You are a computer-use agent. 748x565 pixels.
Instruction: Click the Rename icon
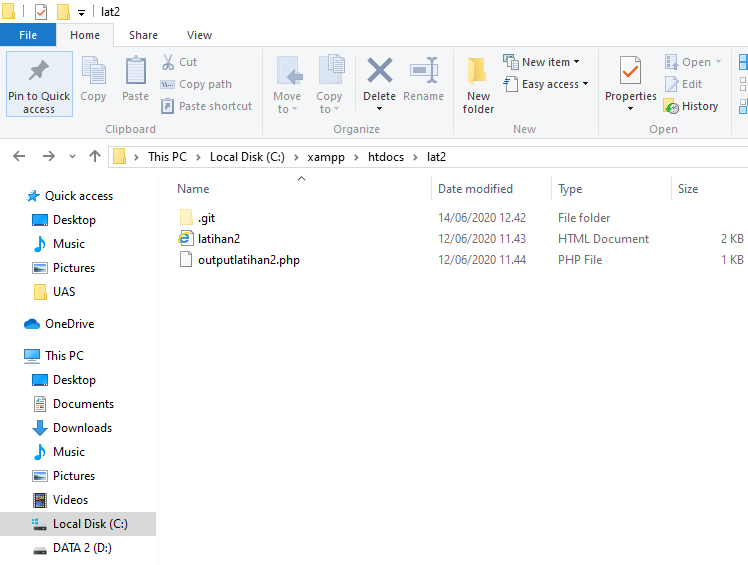coord(424,71)
